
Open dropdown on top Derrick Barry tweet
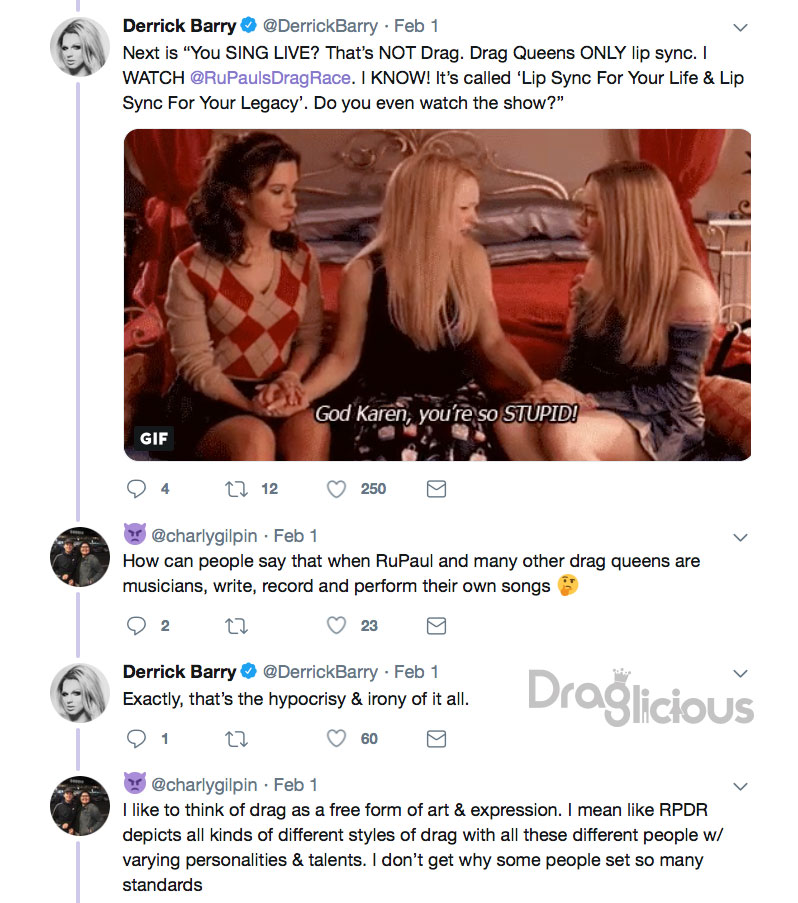740,27
